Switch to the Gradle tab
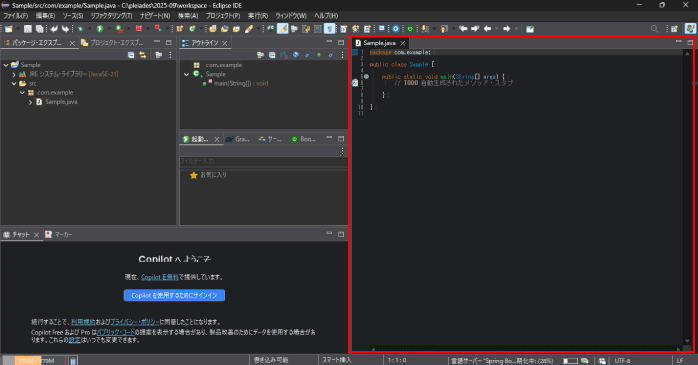The width and height of the screenshot is (698, 365). click(x=237, y=139)
